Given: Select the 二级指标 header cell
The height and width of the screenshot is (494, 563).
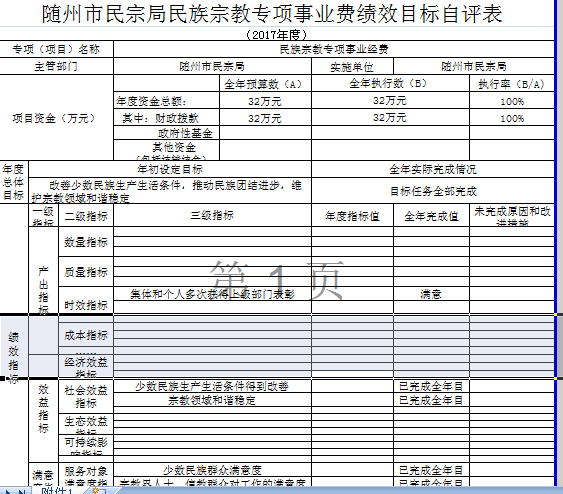Looking at the screenshot, I should click(86, 215).
